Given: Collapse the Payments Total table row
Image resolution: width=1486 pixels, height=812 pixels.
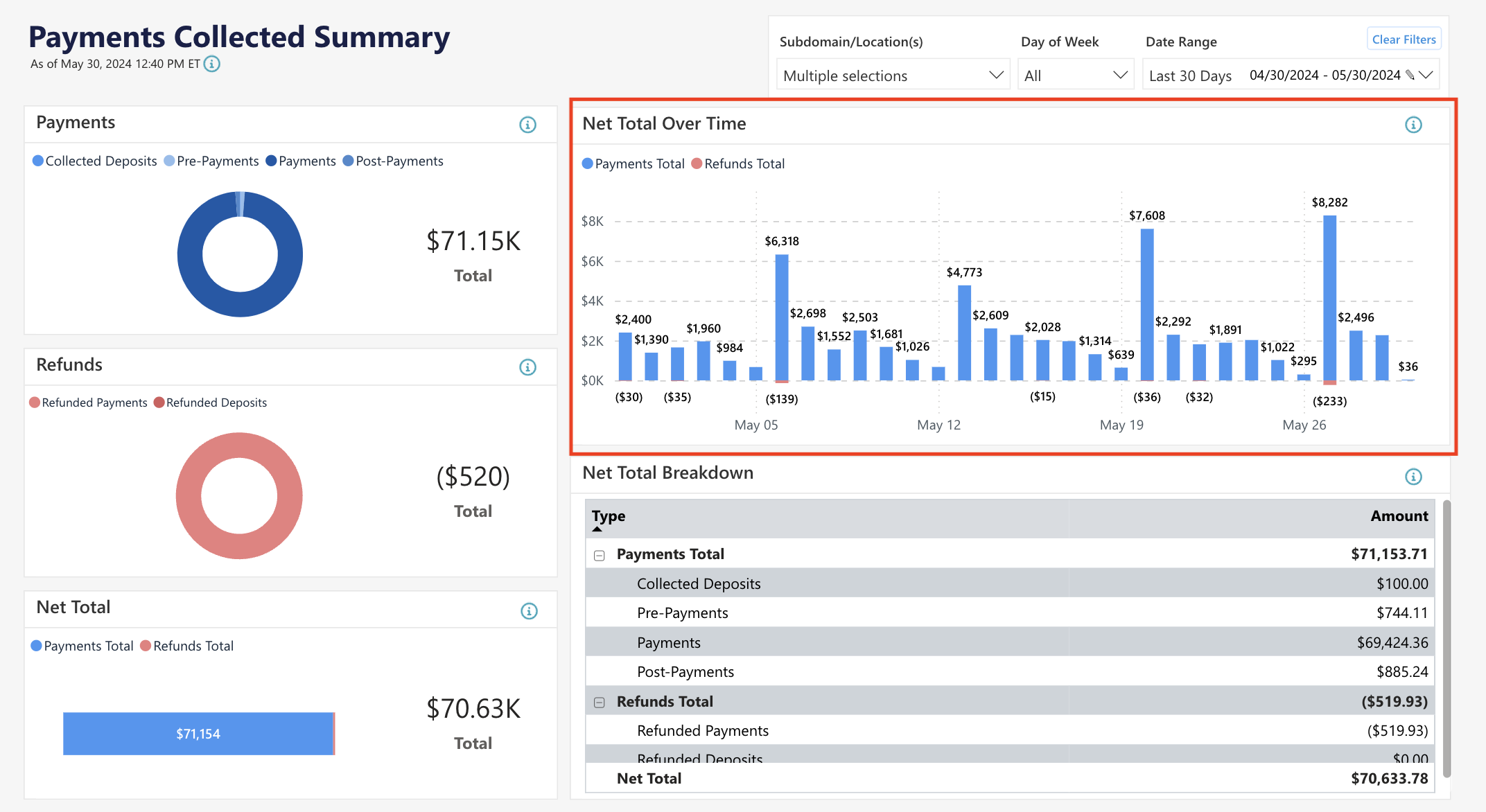Looking at the screenshot, I should (598, 554).
